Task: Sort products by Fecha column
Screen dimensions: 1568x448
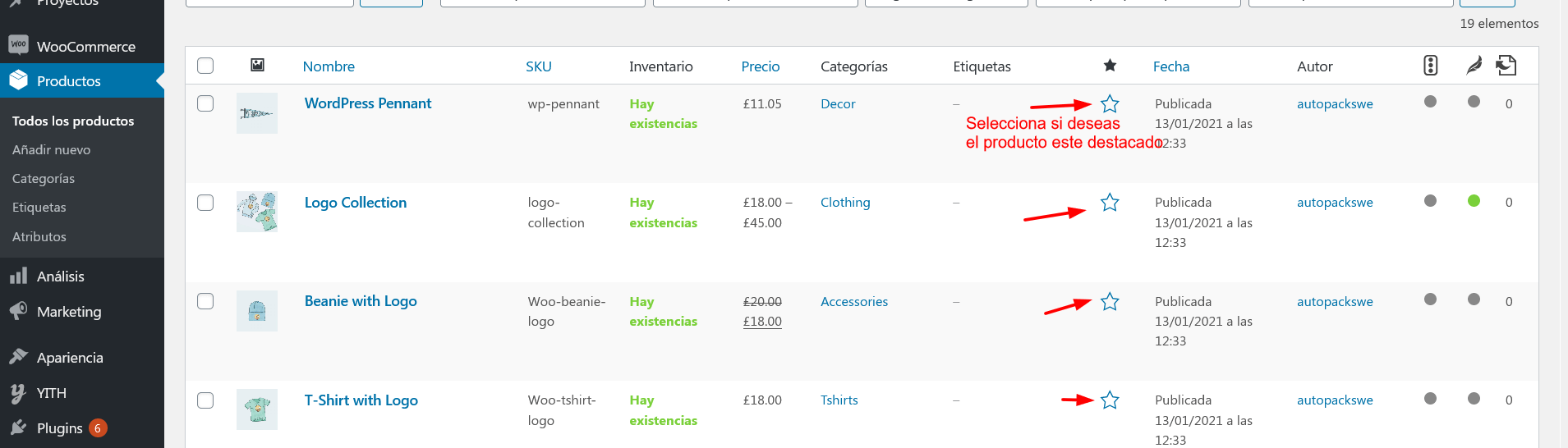Action: point(1171,66)
